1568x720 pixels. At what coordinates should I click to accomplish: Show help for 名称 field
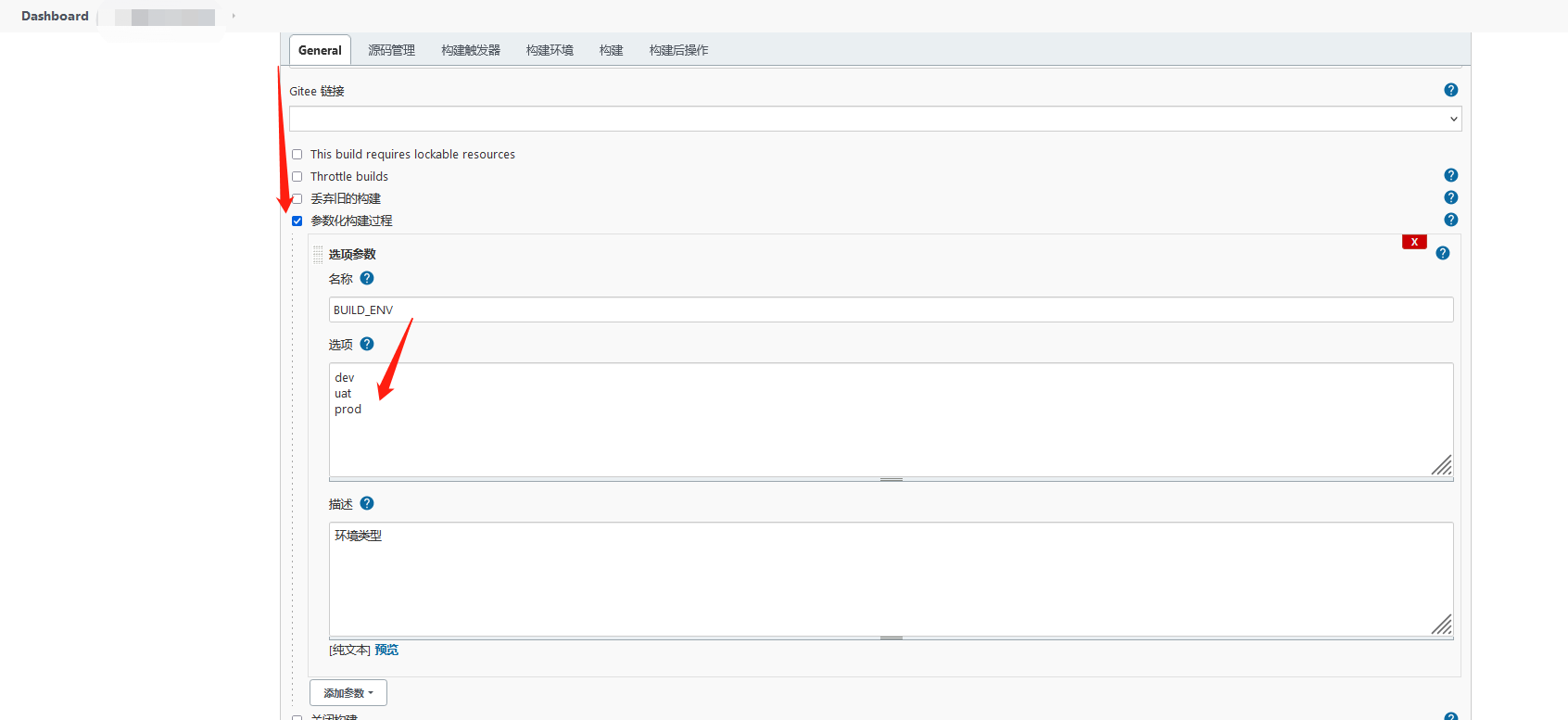click(x=367, y=278)
